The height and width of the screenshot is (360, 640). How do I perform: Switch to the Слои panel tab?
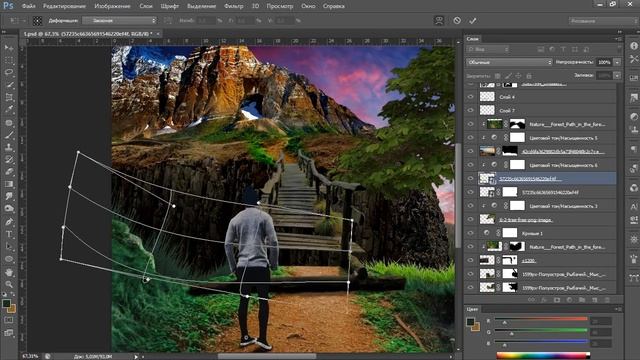(473, 39)
